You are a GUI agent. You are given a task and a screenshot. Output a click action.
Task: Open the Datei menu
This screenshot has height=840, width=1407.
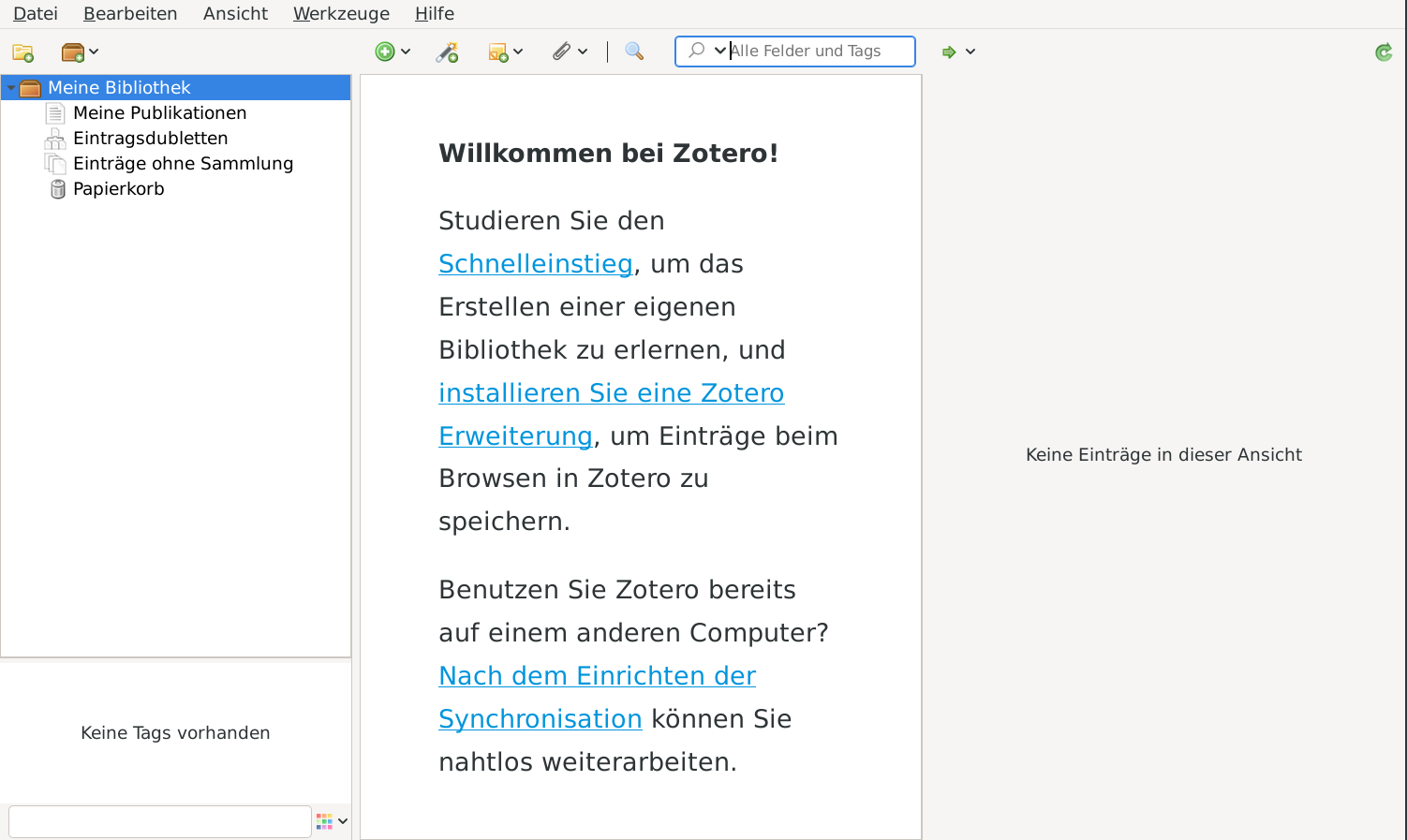point(36,14)
